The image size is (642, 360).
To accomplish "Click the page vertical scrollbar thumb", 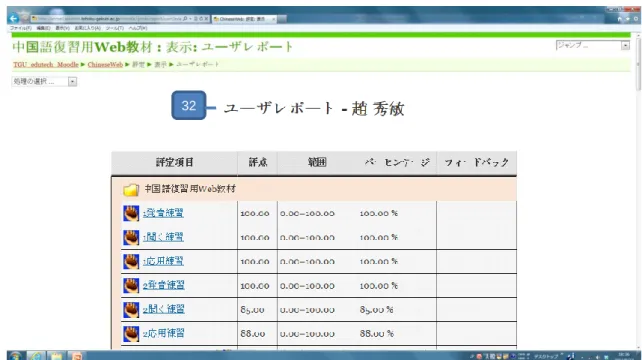I will tap(638, 63).
